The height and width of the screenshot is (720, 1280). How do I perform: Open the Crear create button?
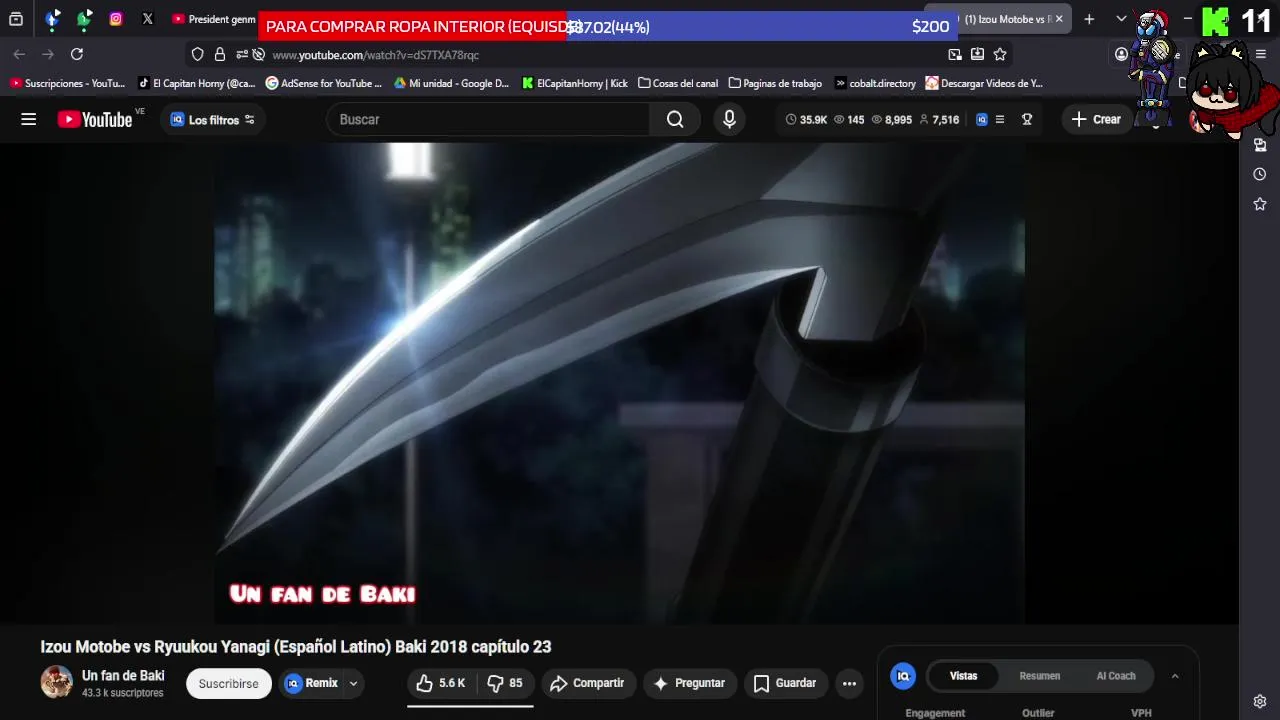1096,119
